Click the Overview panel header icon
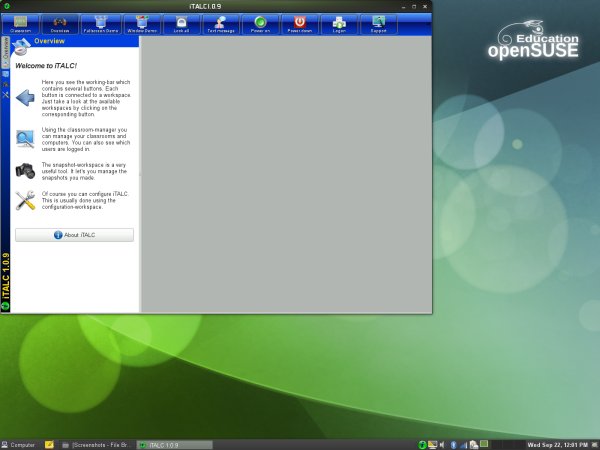This screenshot has height=450, width=600. [21, 46]
